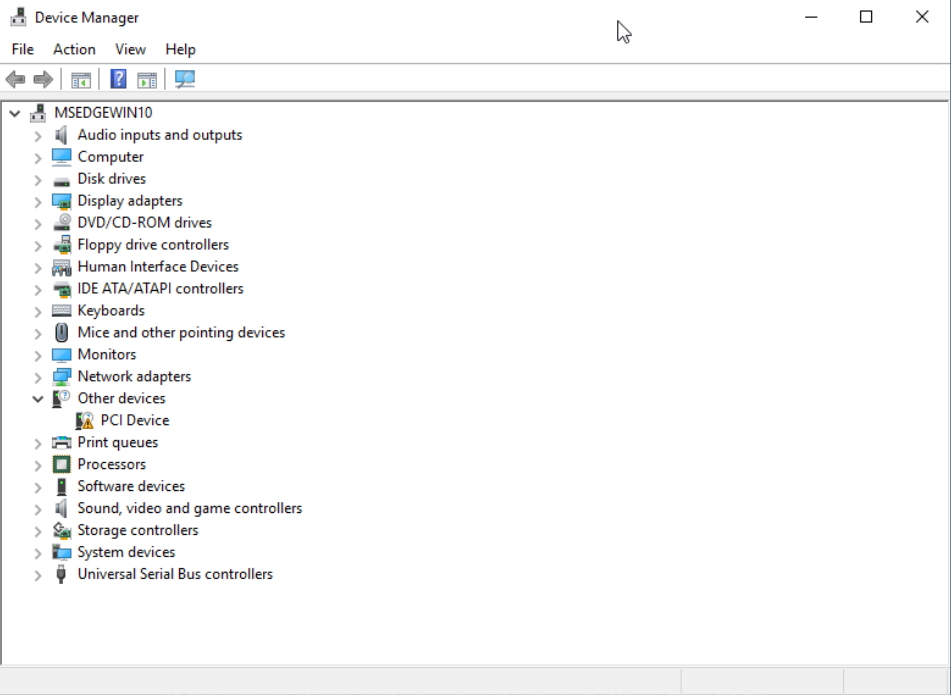Click the Back arrow toolbar icon
The image size is (951, 695).
coord(15,80)
